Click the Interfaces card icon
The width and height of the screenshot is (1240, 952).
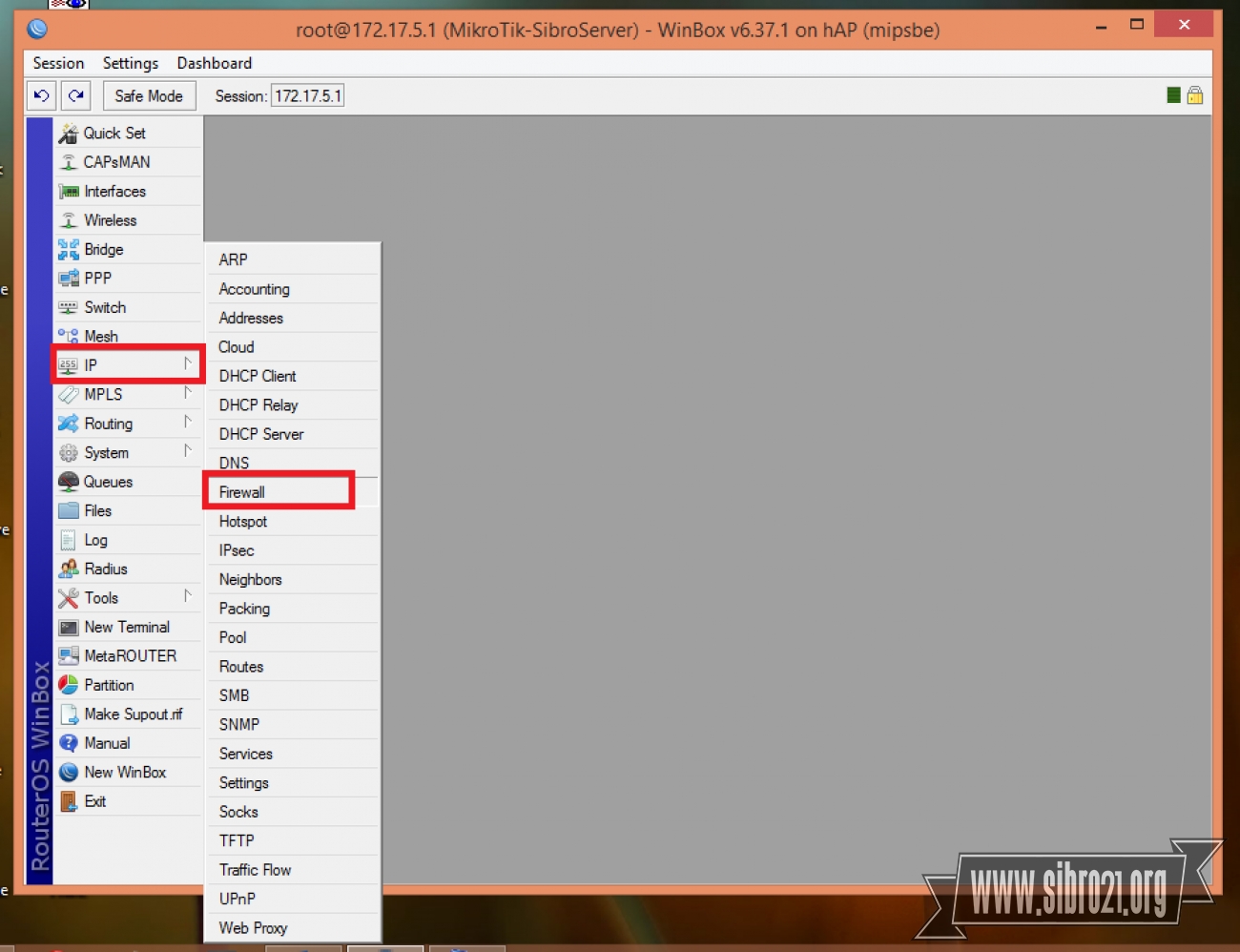[x=68, y=192]
